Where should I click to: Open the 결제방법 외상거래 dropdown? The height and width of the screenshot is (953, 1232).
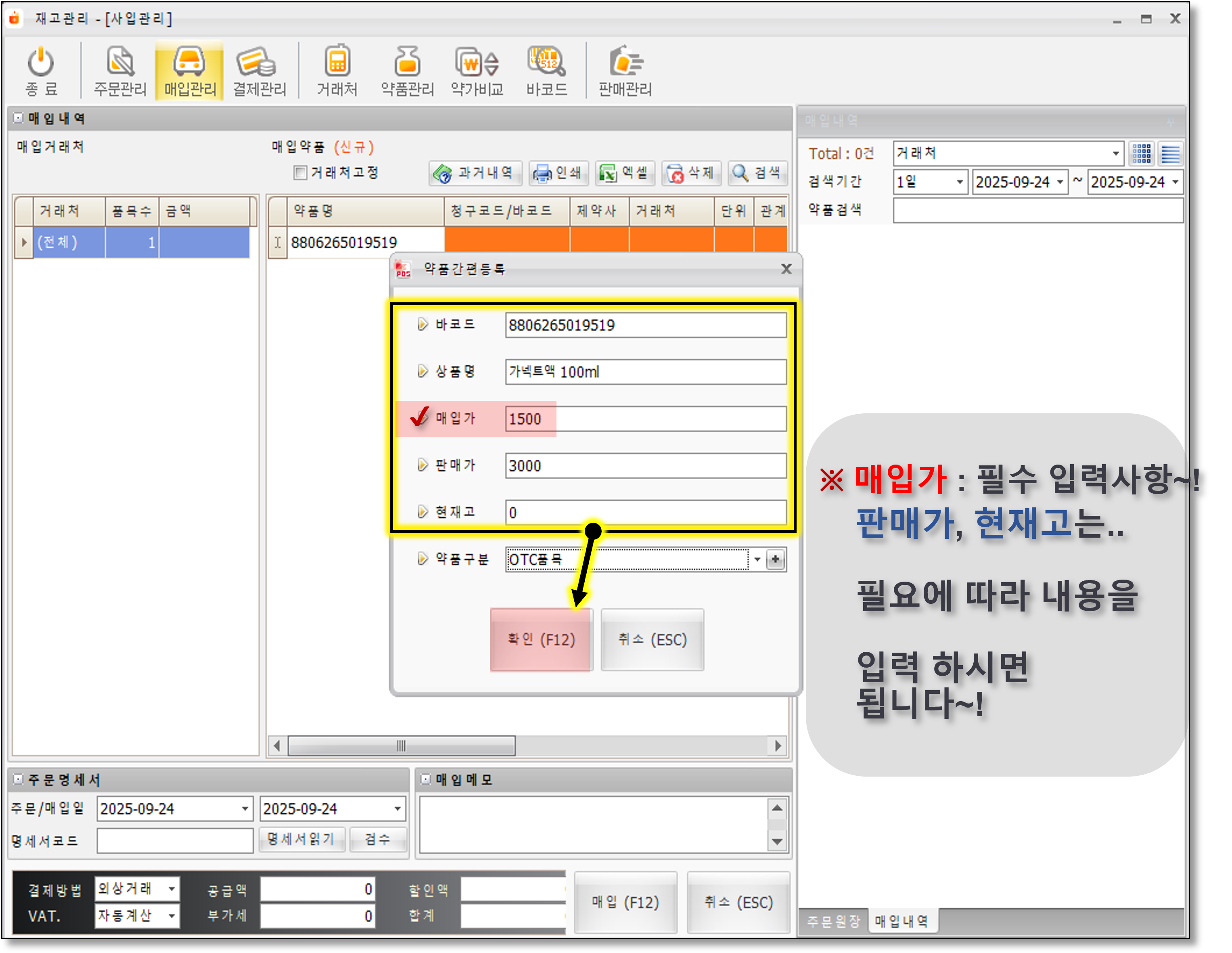click(x=172, y=889)
